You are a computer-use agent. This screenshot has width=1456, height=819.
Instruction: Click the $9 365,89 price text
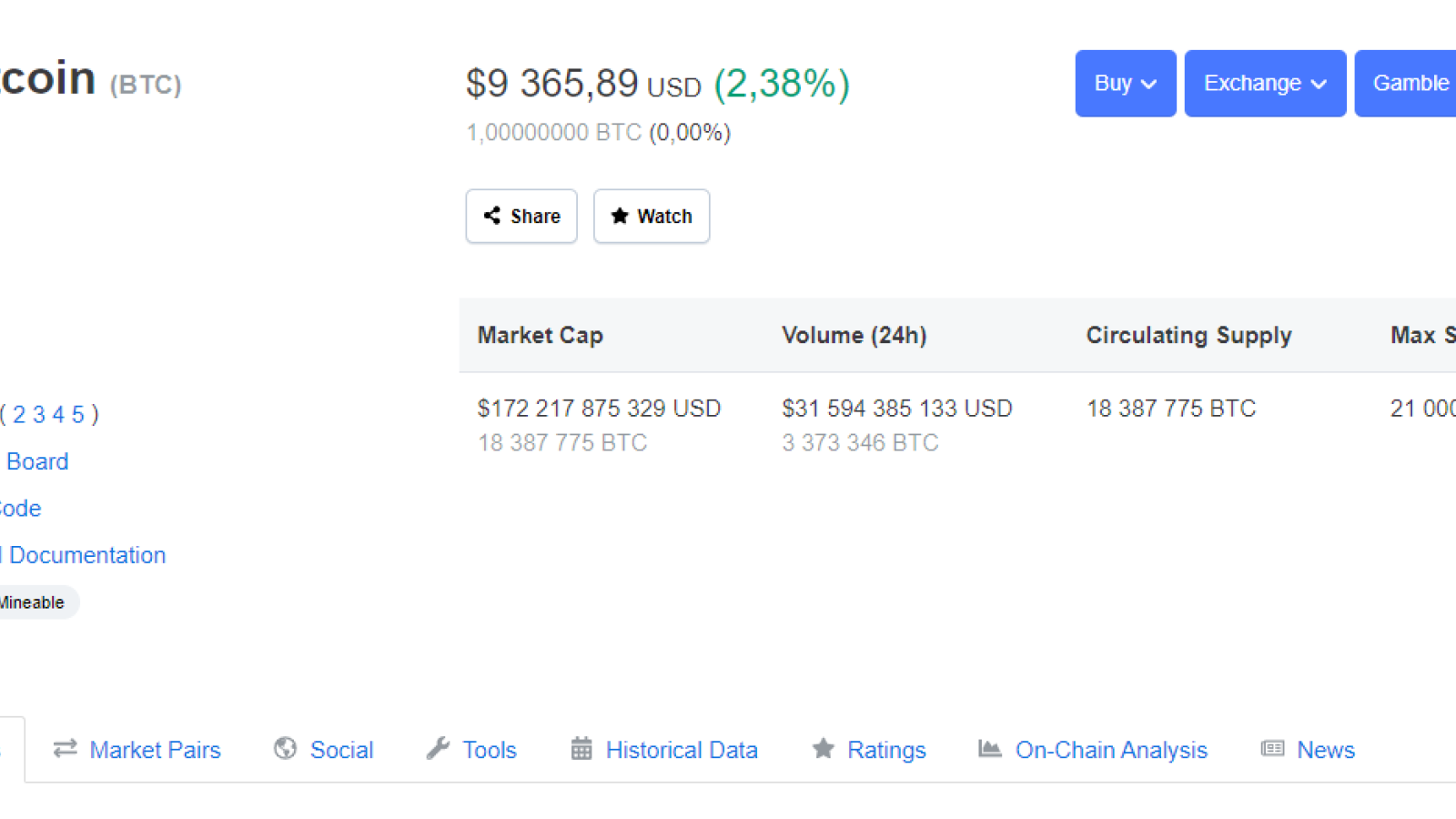552,84
